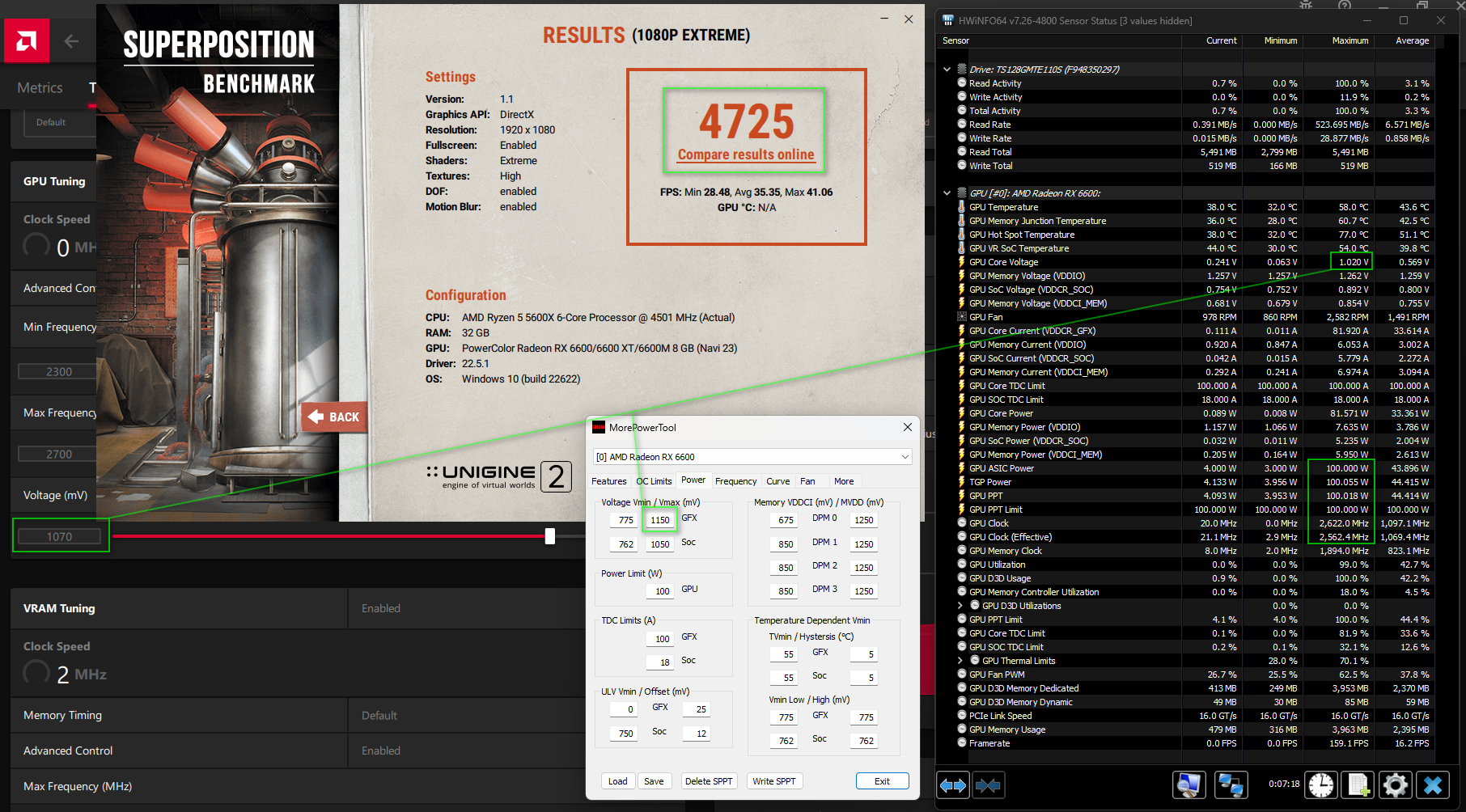Select the Read Rate drive sensor row
This screenshot has width=1466, height=812.
pyautogui.click(x=1194, y=125)
